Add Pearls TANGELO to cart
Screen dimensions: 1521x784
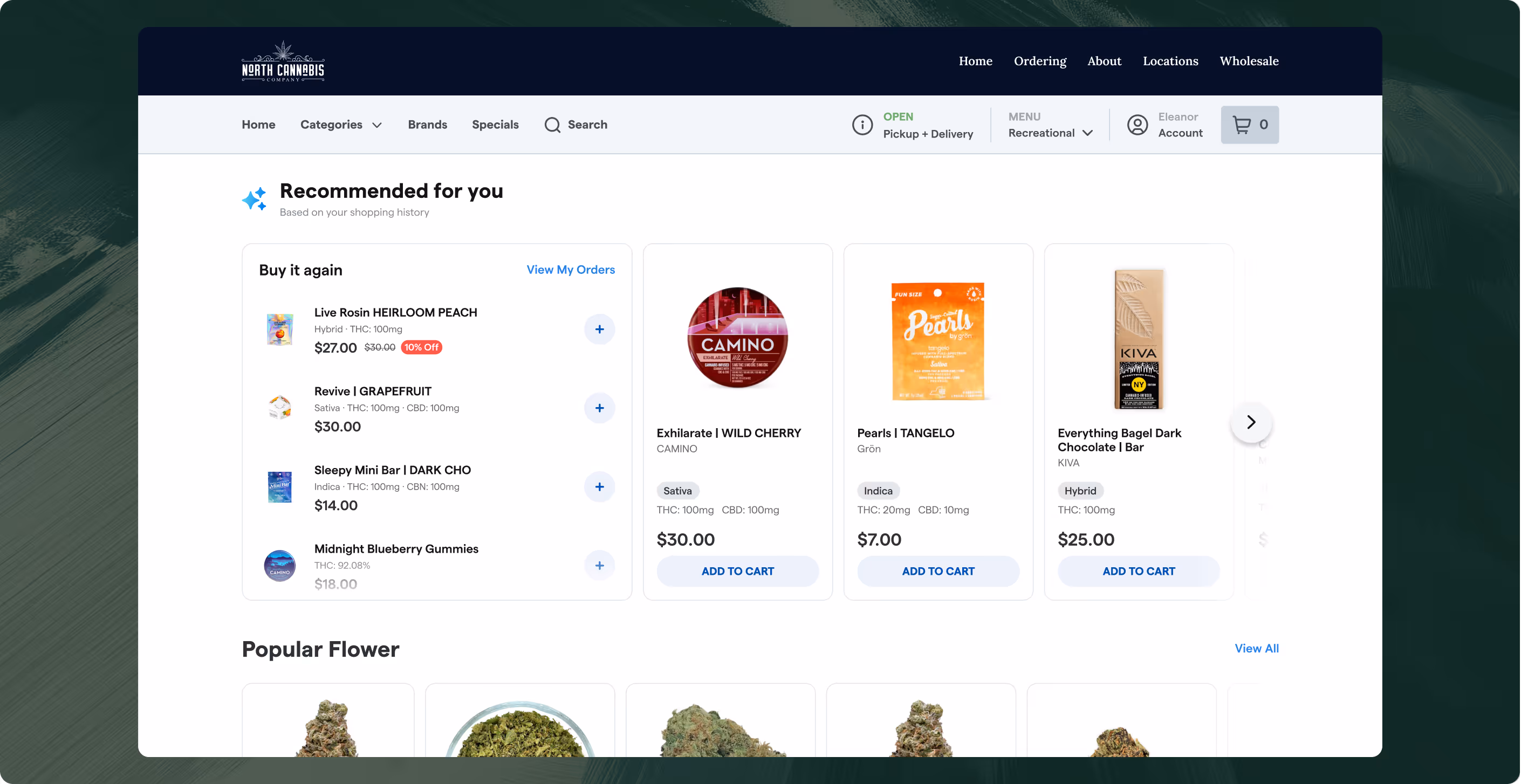click(937, 571)
